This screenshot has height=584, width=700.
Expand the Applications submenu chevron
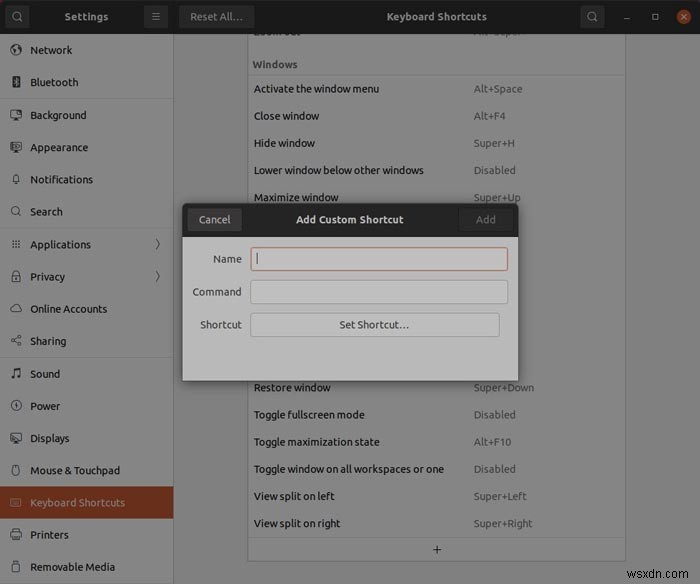(157, 244)
